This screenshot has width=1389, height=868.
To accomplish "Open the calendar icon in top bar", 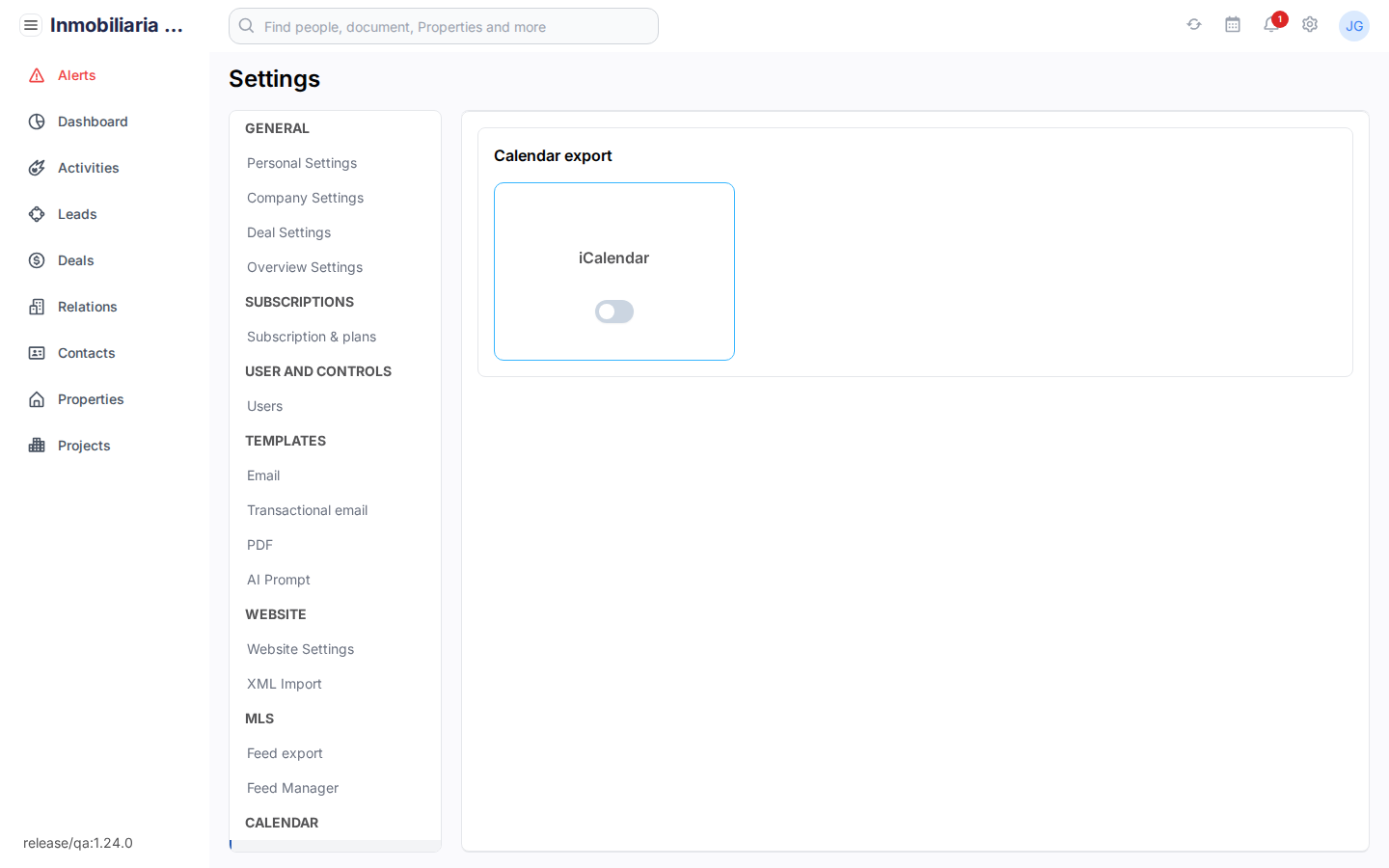I will pos(1233,25).
